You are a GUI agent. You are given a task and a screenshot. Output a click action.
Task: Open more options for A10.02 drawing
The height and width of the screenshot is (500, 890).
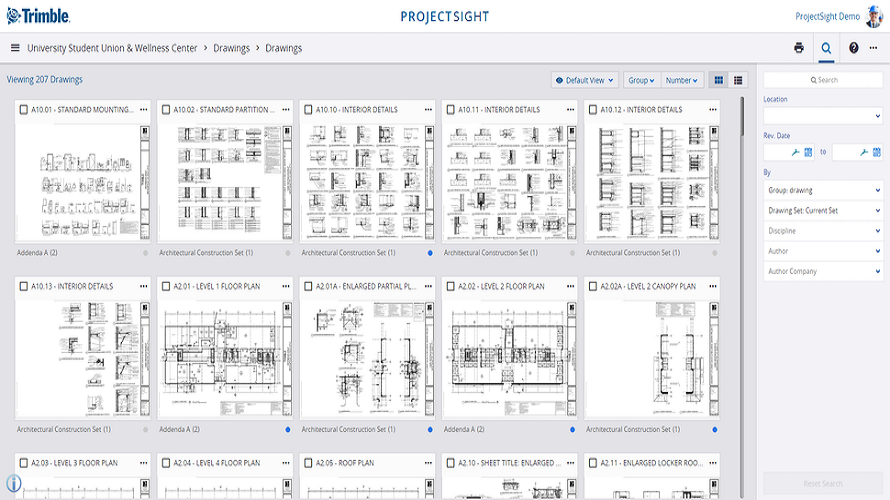click(286, 110)
